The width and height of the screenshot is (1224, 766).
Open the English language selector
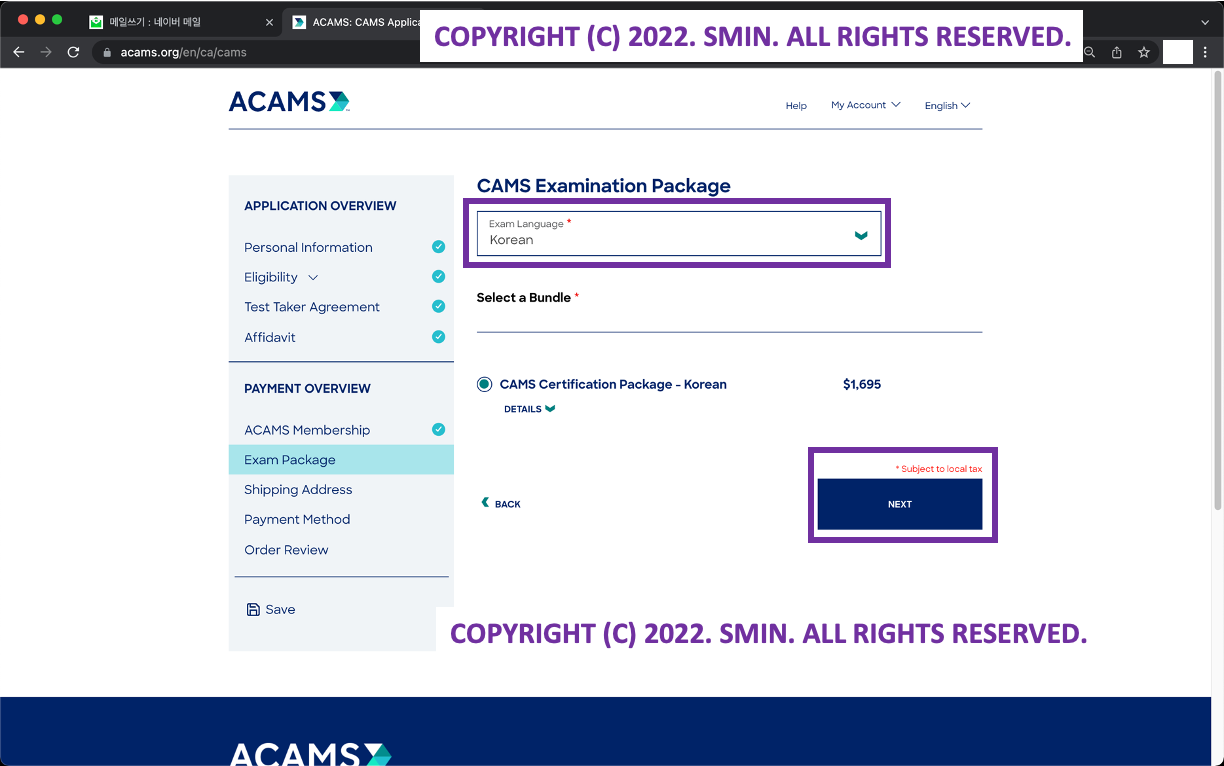(x=947, y=106)
